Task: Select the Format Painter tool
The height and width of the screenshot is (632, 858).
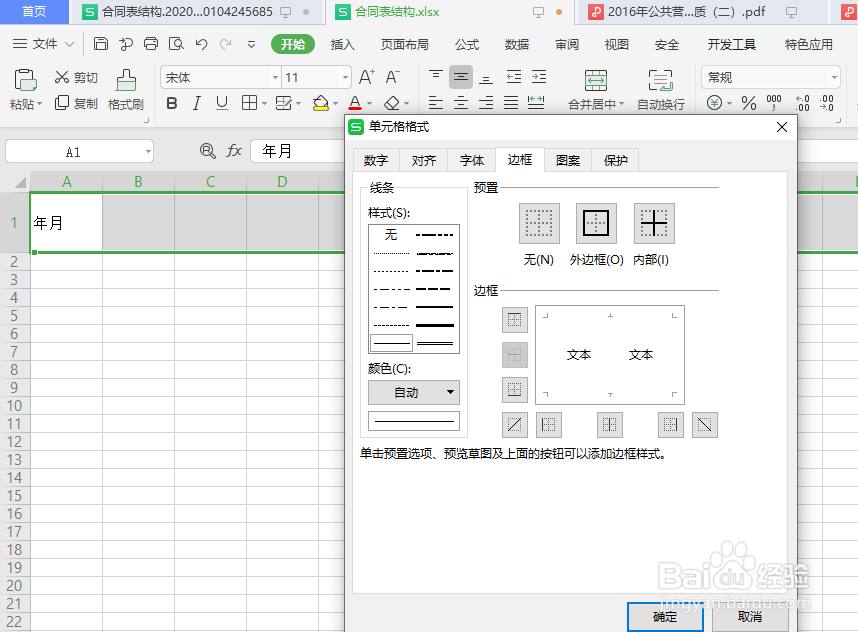Action: (x=124, y=88)
